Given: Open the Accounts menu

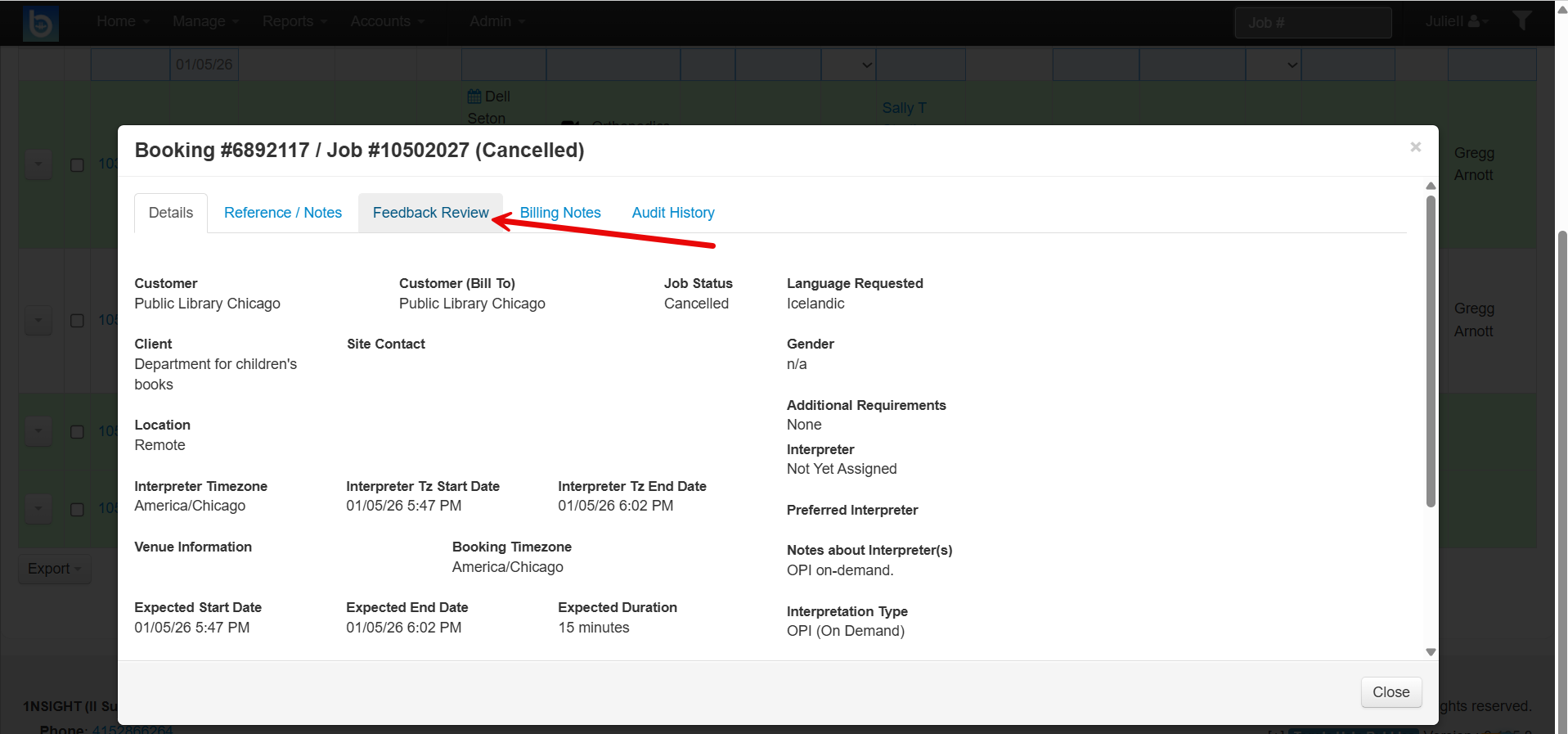Looking at the screenshot, I should (x=388, y=21).
